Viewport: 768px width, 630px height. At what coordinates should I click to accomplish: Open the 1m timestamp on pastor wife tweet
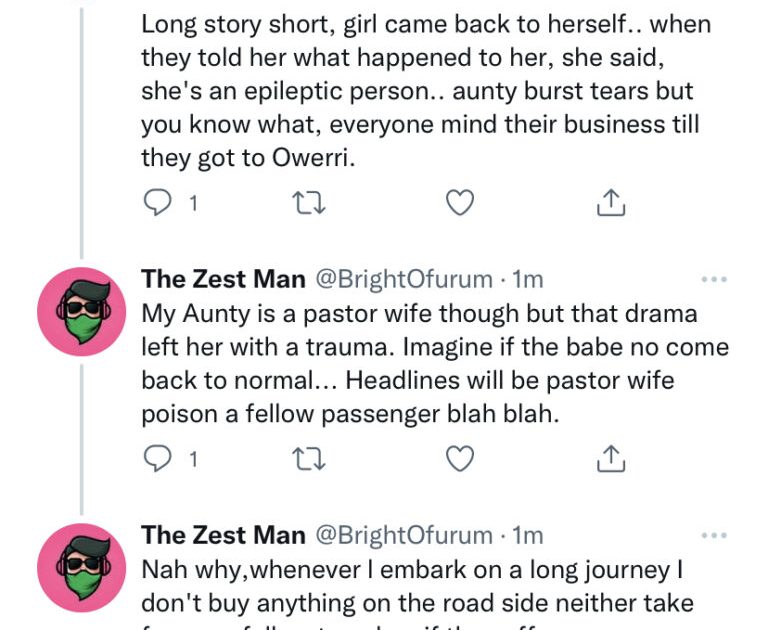[527, 279]
